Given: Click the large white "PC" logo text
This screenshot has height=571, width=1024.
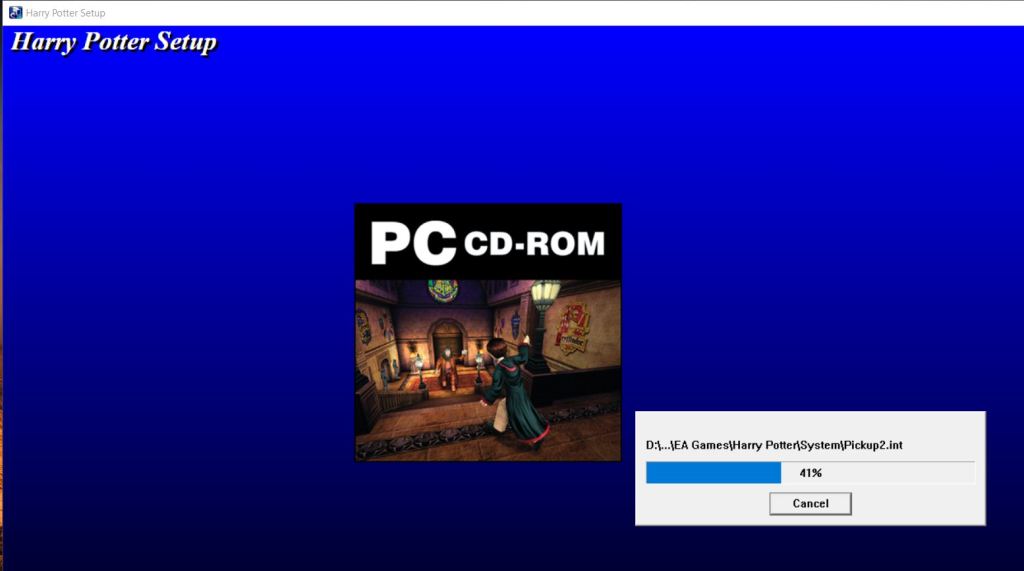Looking at the screenshot, I should pos(413,242).
